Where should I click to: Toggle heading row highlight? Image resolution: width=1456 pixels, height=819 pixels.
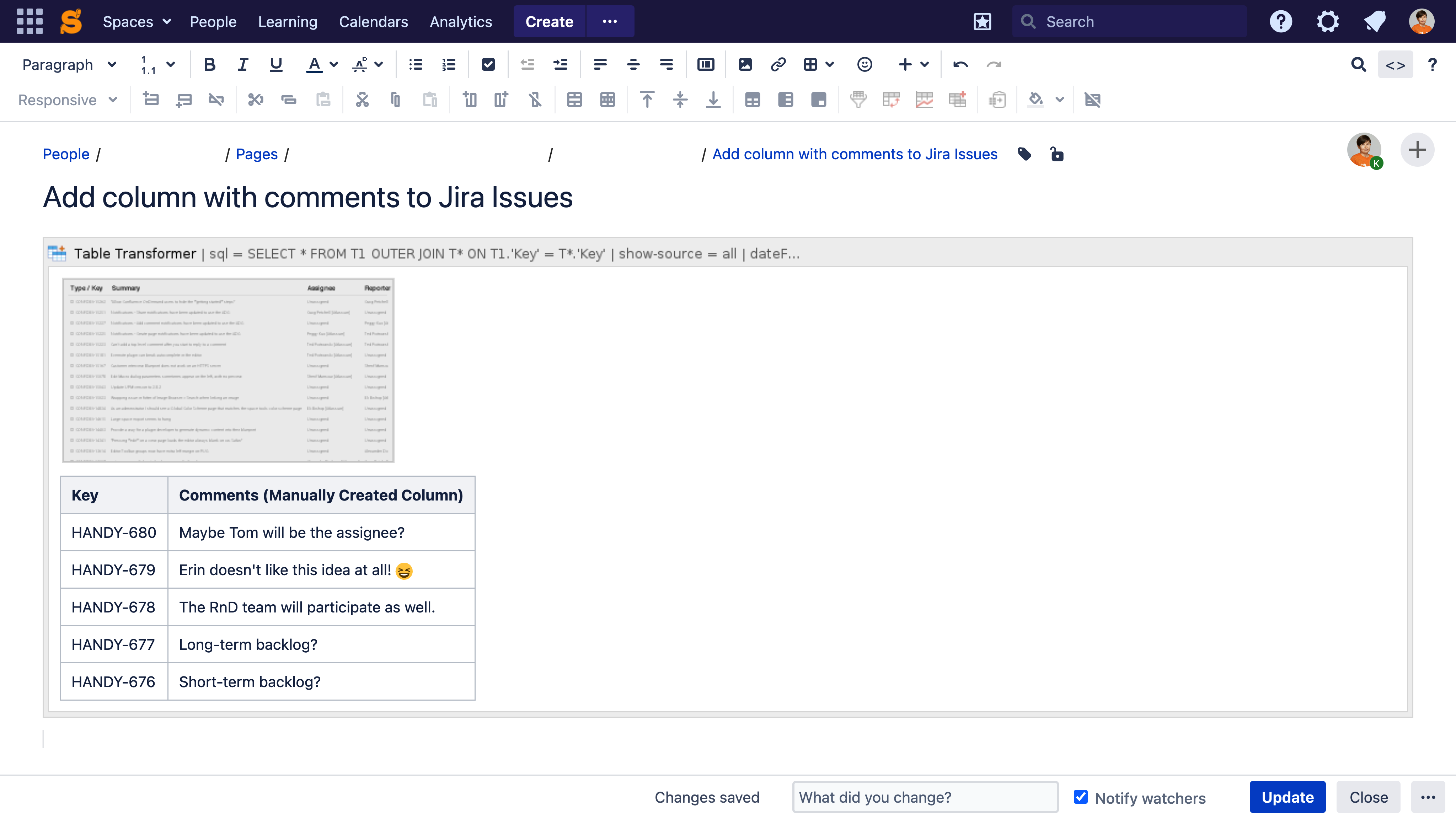[752, 100]
